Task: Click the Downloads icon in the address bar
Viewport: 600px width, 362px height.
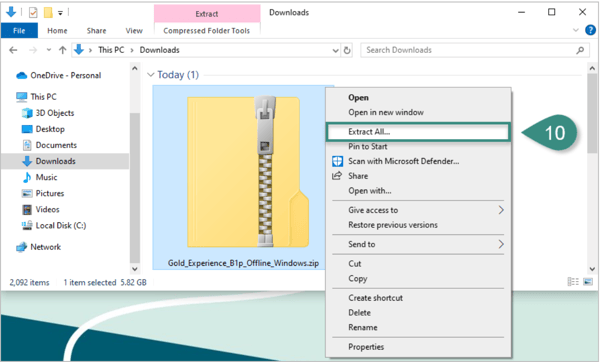Action: 79,50
